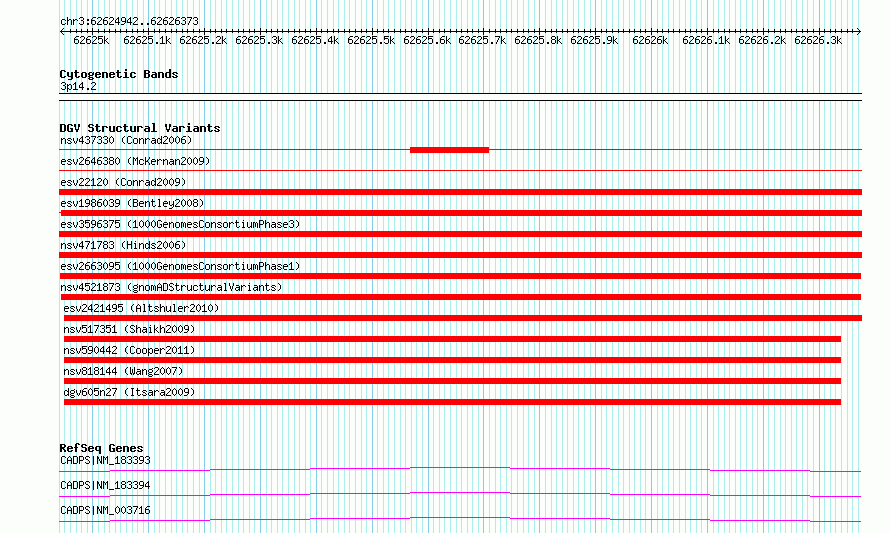Click the CADPS|NM_003716 gene label
The image size is (890, 533).
click(105, 510)
